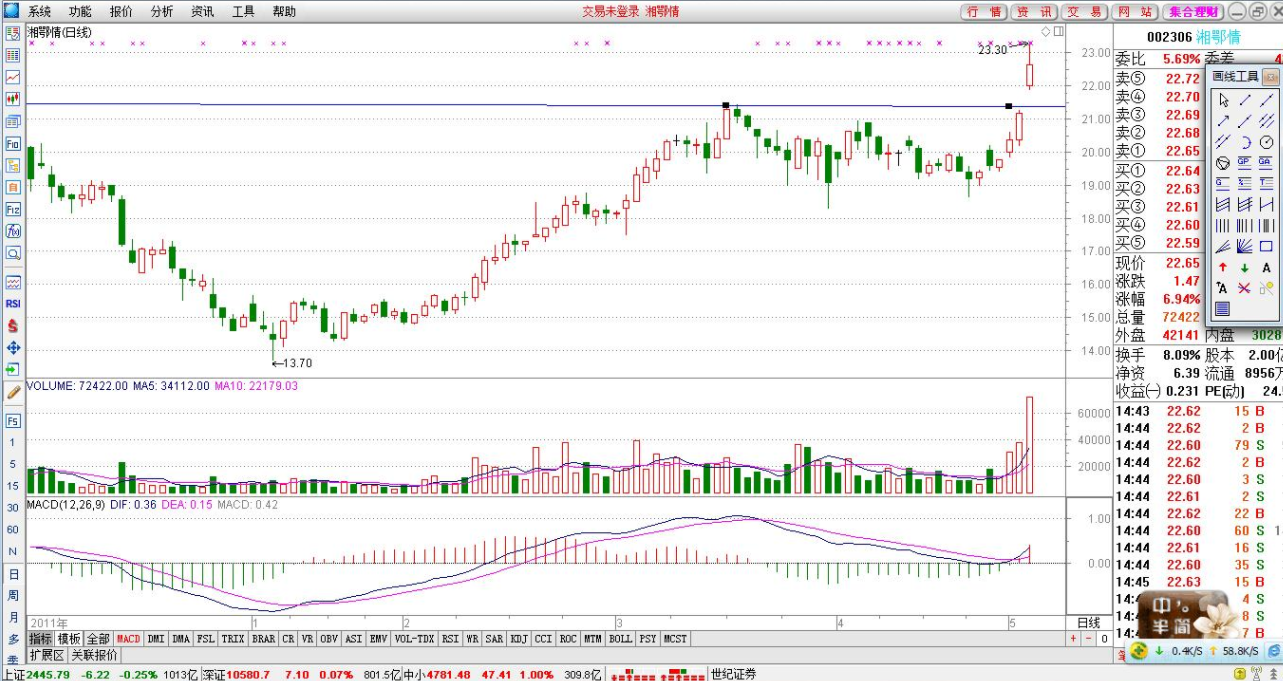The image size is (1283, 681).
Task: Choose the GP golden-section line tool
Action: (x=1245, y=162)
